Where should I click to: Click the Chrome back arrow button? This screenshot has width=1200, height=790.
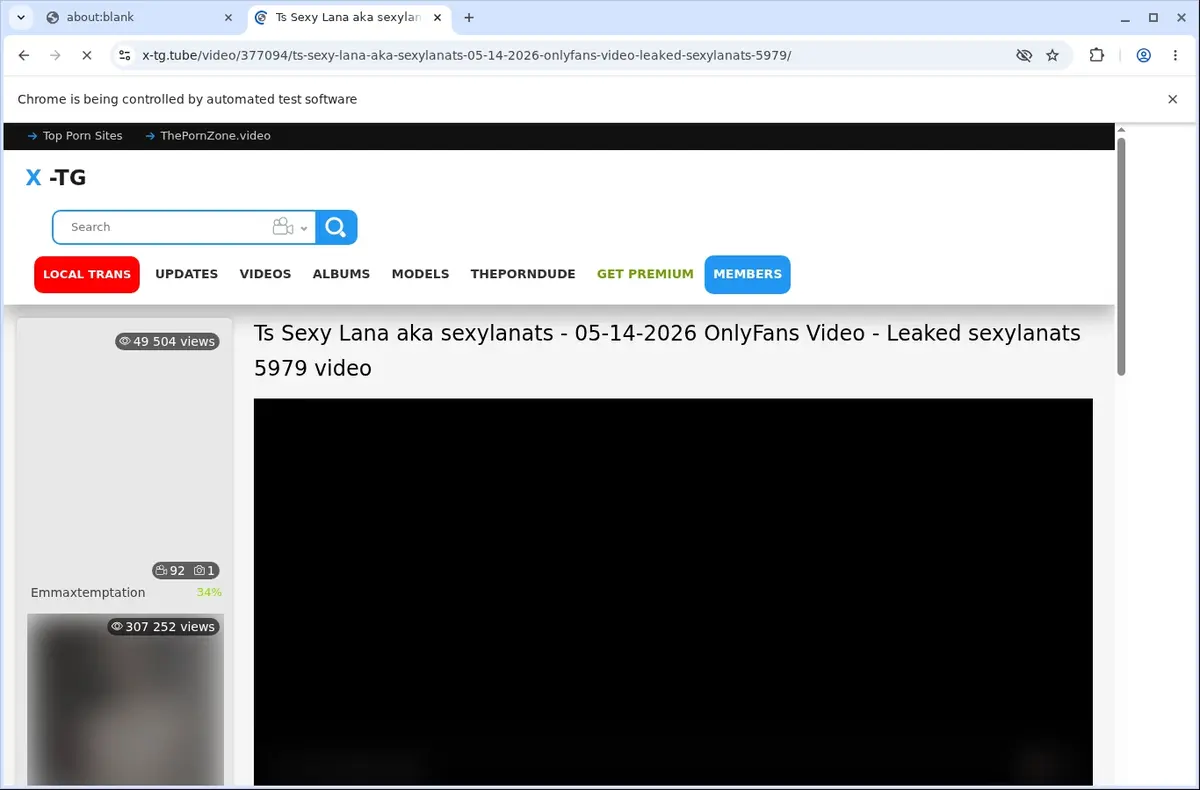coord(24,56)
